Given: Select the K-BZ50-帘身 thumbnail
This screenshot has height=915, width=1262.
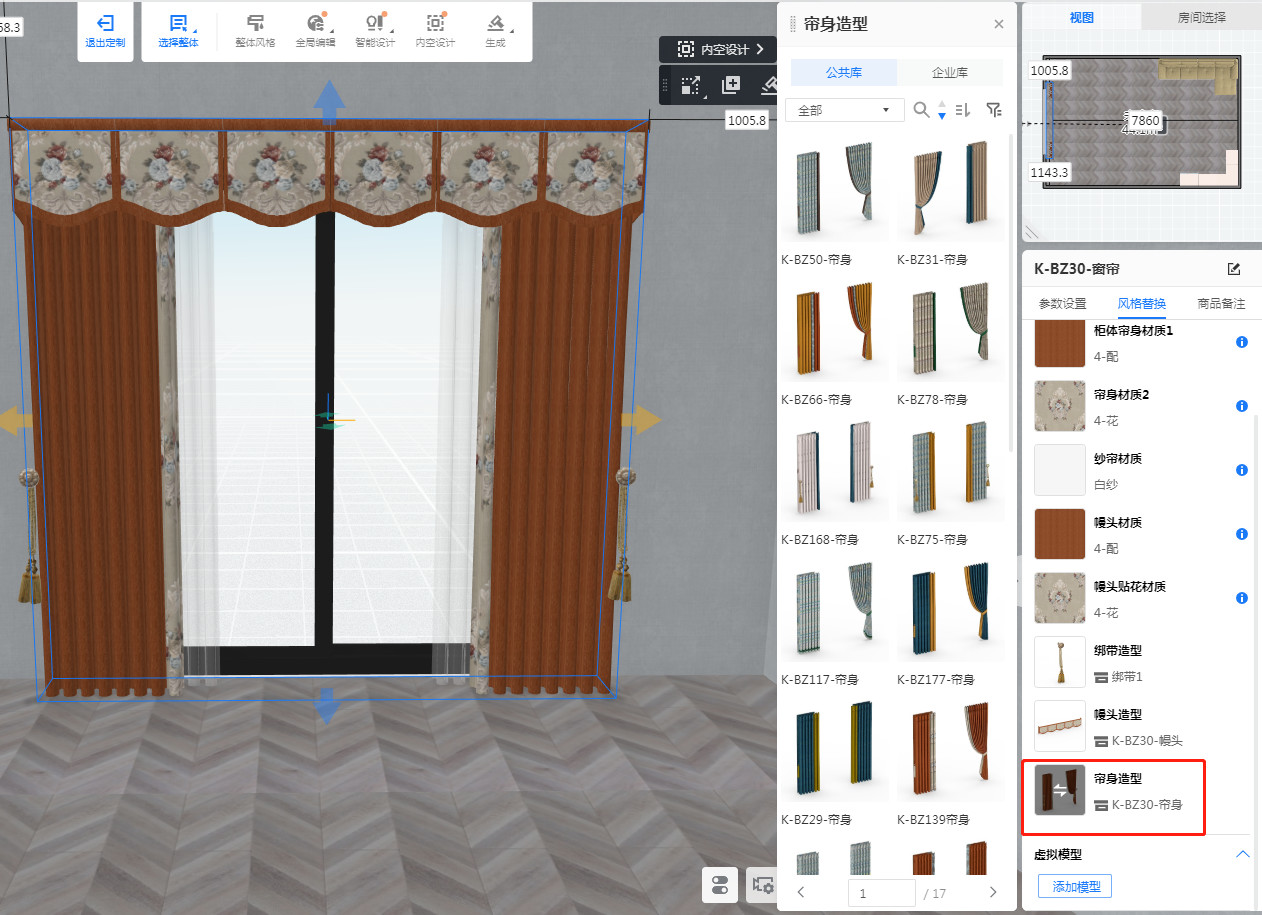Looking at the screenshot, I should (x=834, y=186).
